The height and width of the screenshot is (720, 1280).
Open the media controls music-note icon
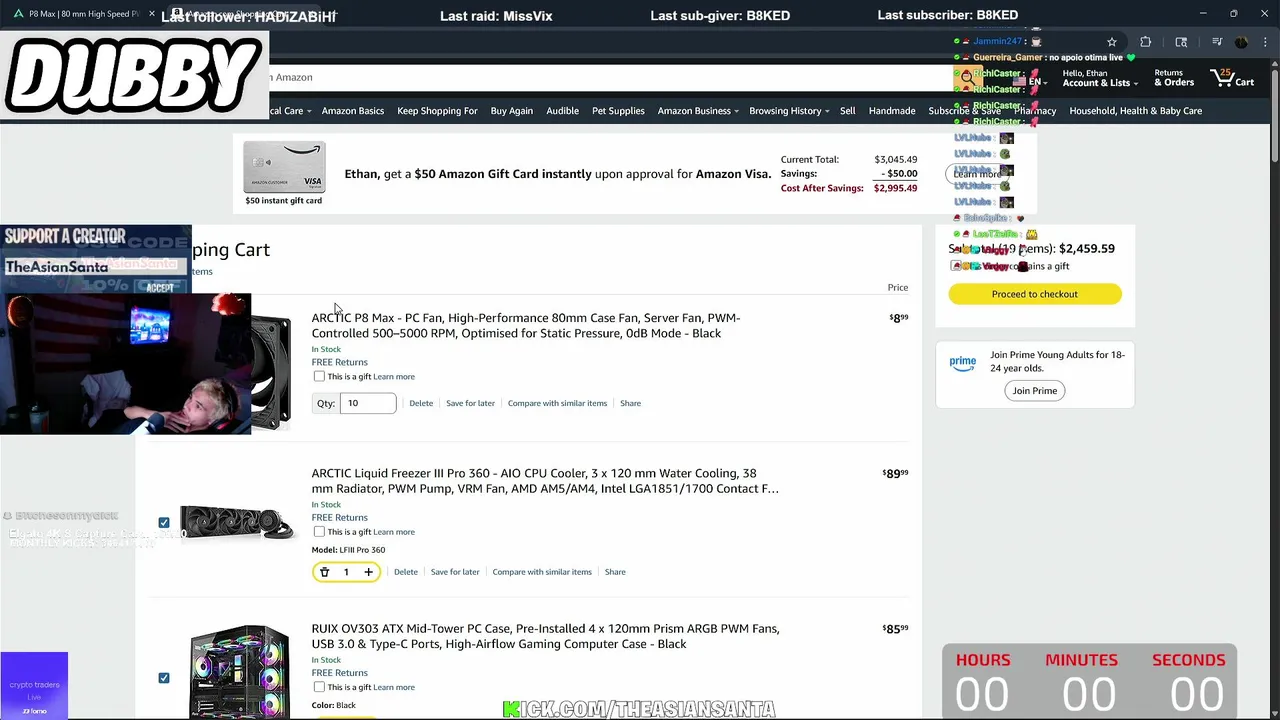1217,42
